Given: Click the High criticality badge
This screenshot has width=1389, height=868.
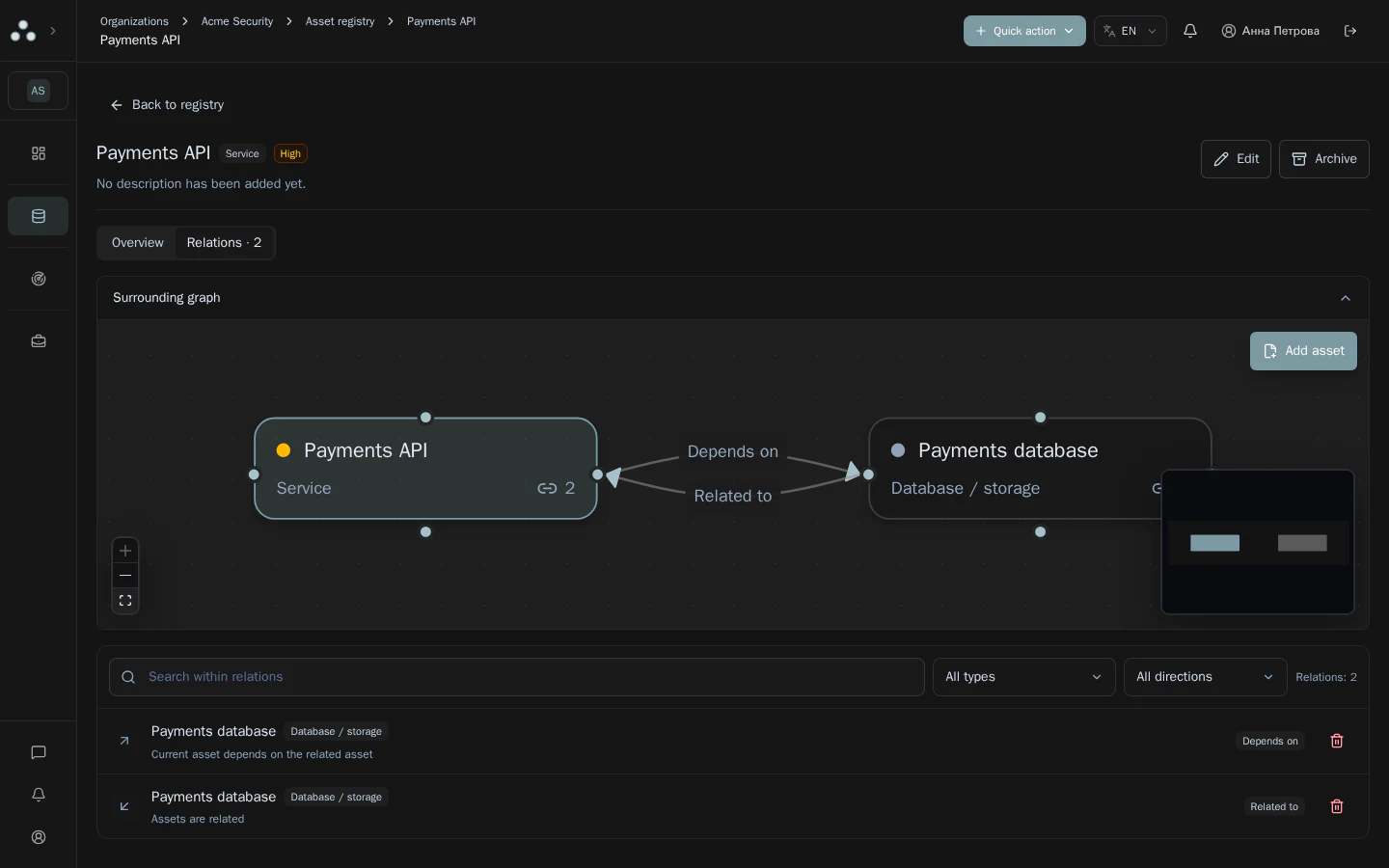Looking at the screenshot, I should pyautogui.click(x=290, y=153).
